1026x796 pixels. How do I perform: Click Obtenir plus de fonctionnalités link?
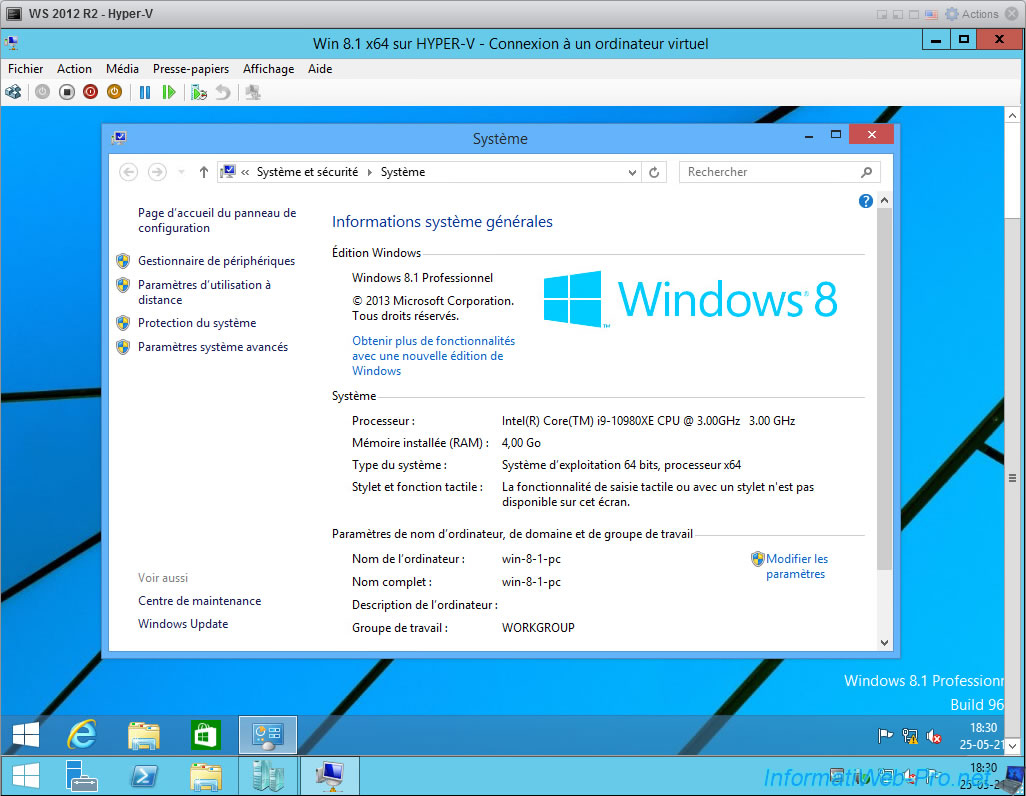[434, 355]
